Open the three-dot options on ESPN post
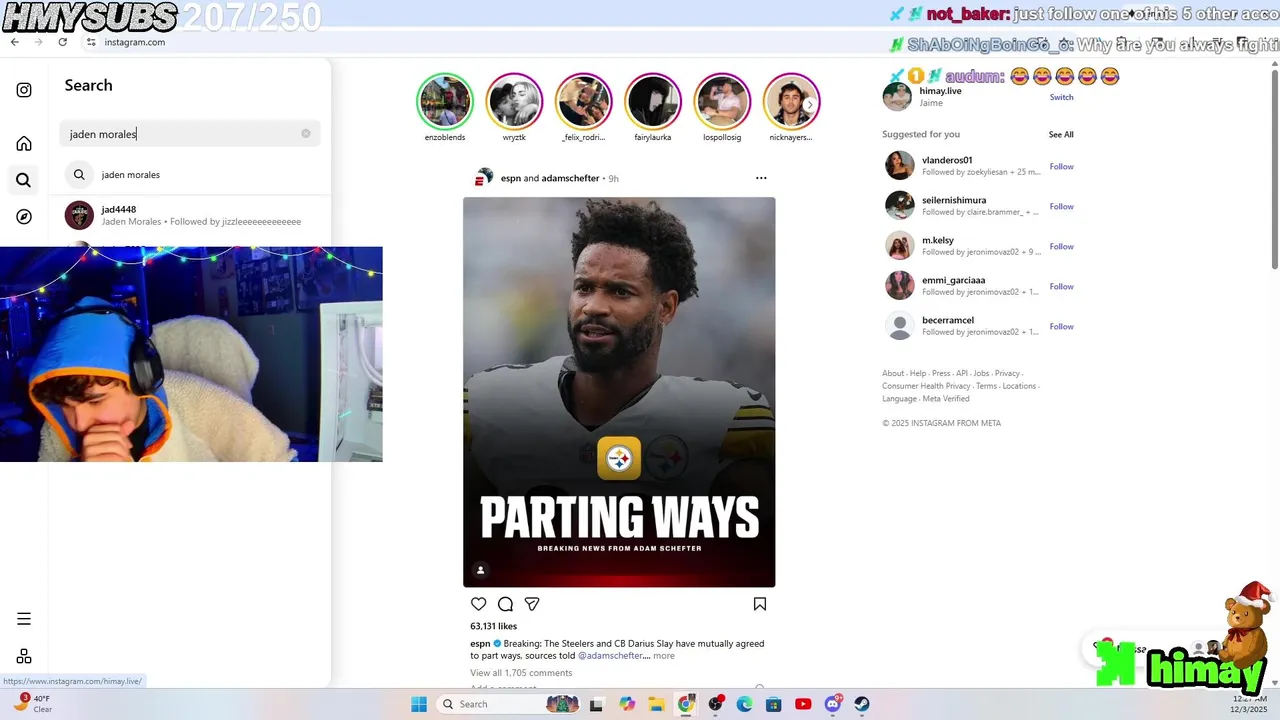 [761, 178]
